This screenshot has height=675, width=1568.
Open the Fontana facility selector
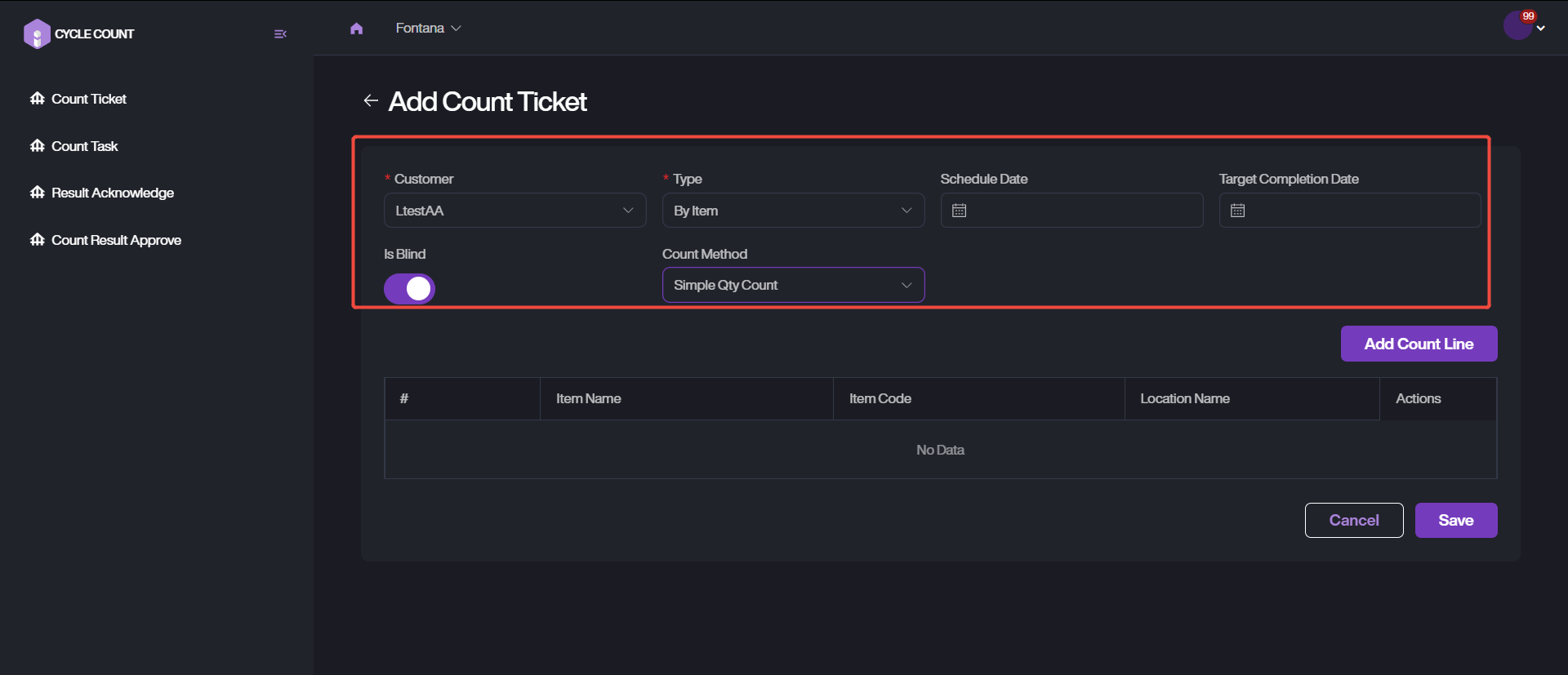[x=428, y=29]
